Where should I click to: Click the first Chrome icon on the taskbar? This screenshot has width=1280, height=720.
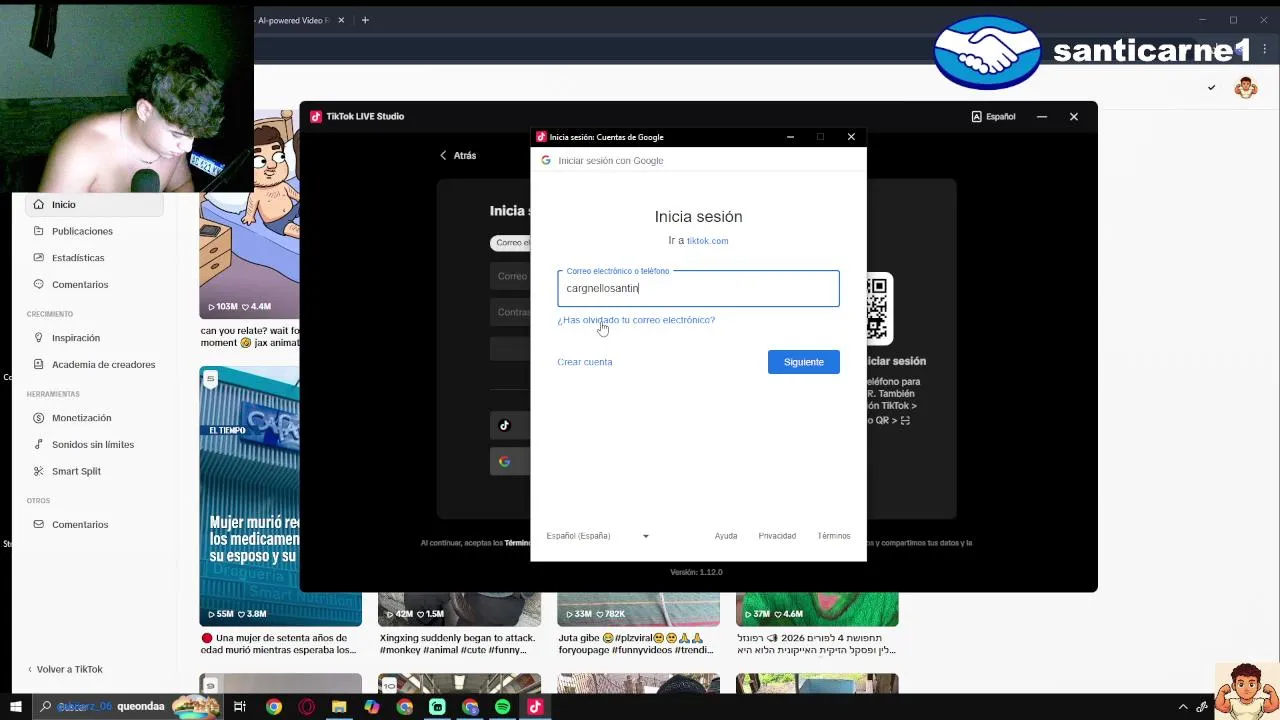point(273,707)
